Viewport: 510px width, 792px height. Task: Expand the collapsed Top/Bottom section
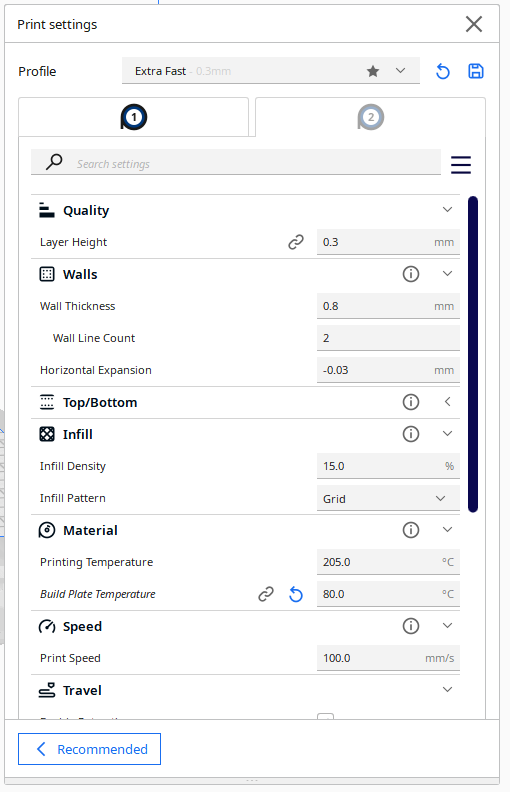pyautogui.click(x=447, y=402)
